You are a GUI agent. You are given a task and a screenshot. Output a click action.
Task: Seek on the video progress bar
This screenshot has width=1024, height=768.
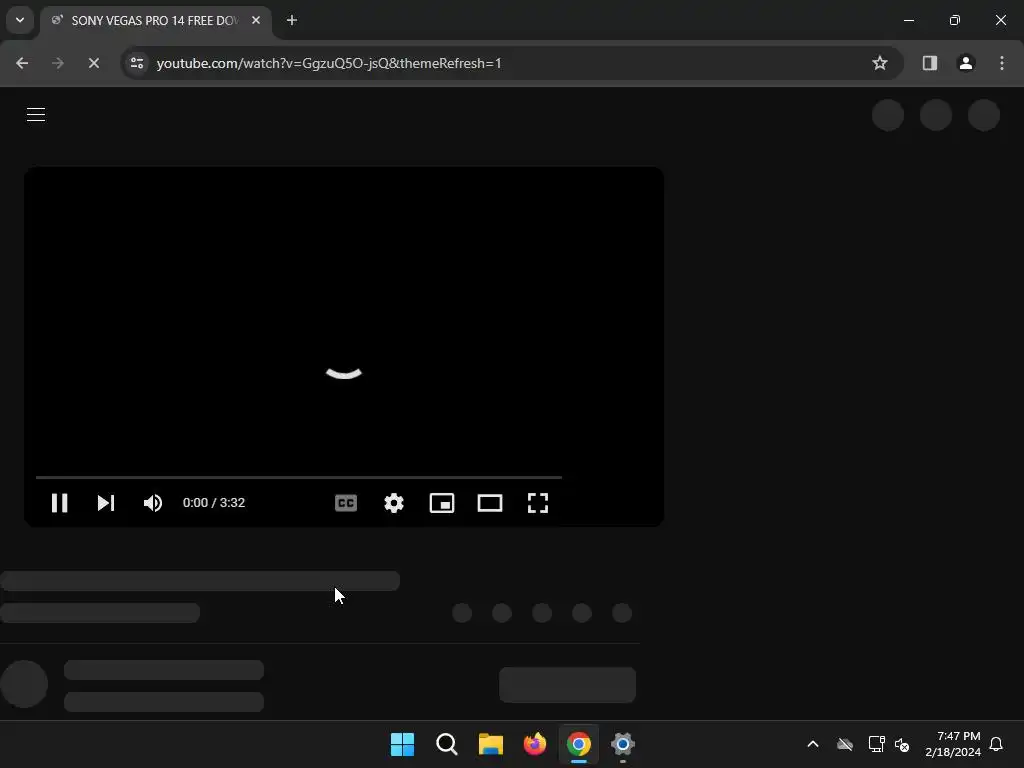click(x=298, y=477)
